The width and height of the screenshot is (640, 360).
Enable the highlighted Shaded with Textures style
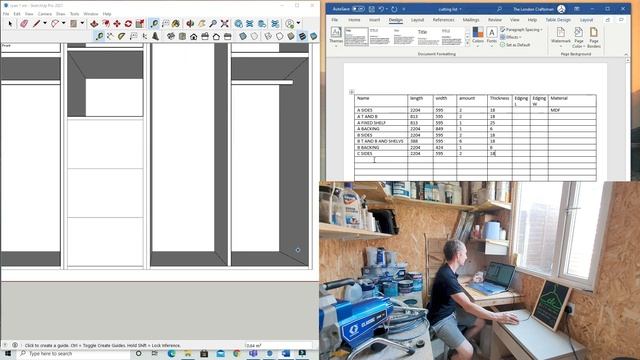pos(302,36)
